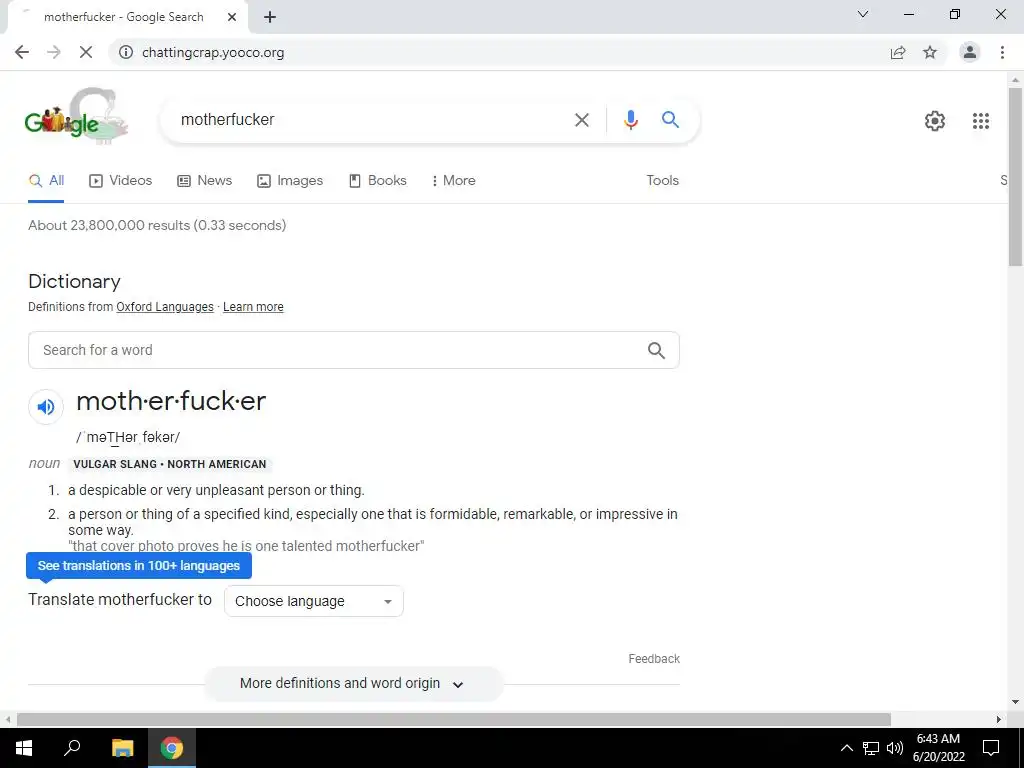Screen dimensions: 1024x768
Task: Click the Learn more link
Action: coord(253,307)
